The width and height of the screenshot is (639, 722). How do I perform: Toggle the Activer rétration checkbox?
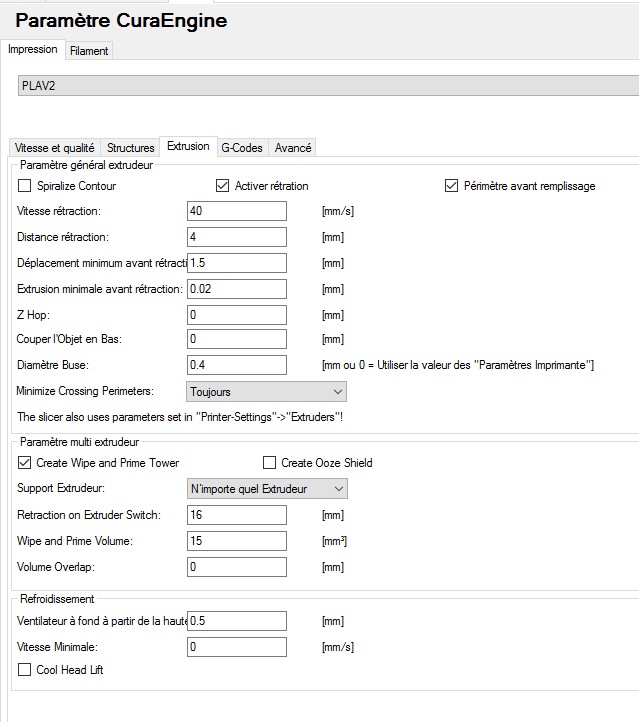point(223,186)
